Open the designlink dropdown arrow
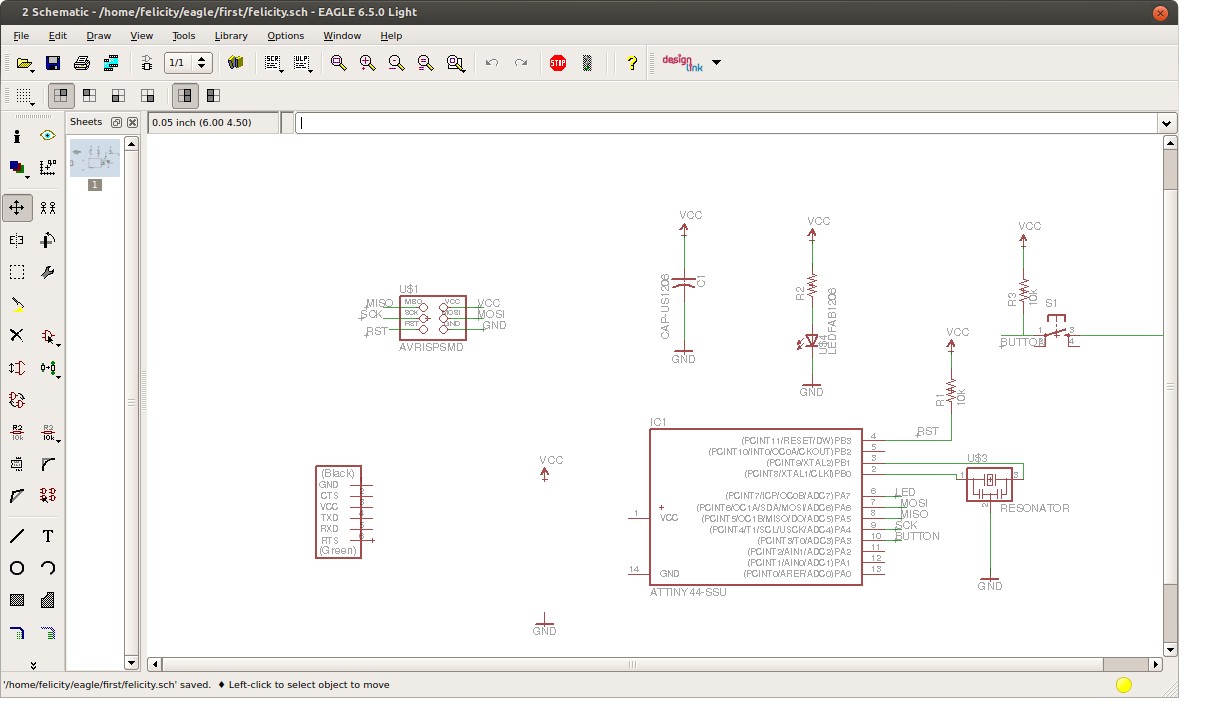1216x704 pixels. point(716,63)
